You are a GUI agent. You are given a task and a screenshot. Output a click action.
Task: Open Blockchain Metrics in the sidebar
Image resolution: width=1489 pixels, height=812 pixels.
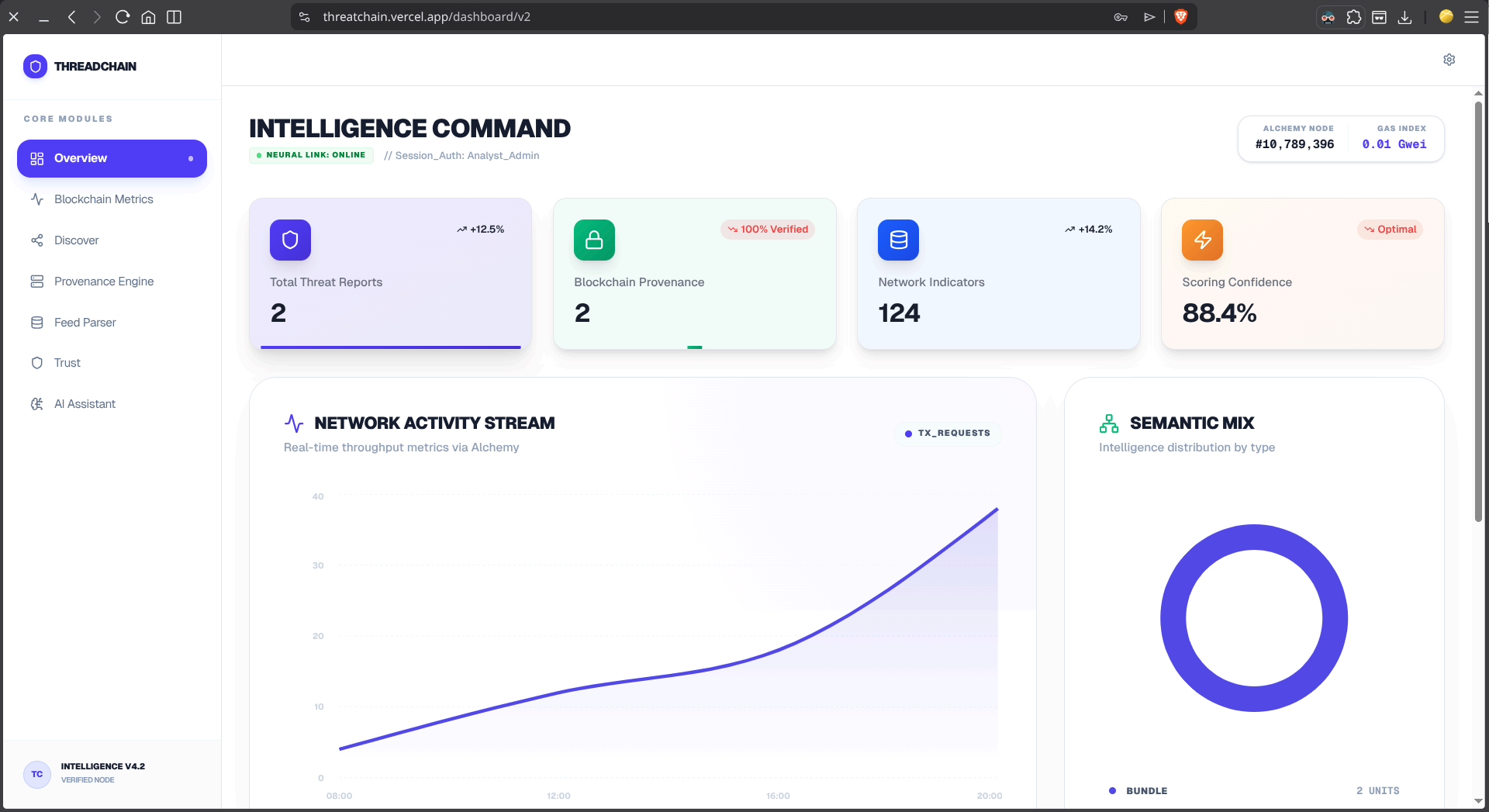112,199
